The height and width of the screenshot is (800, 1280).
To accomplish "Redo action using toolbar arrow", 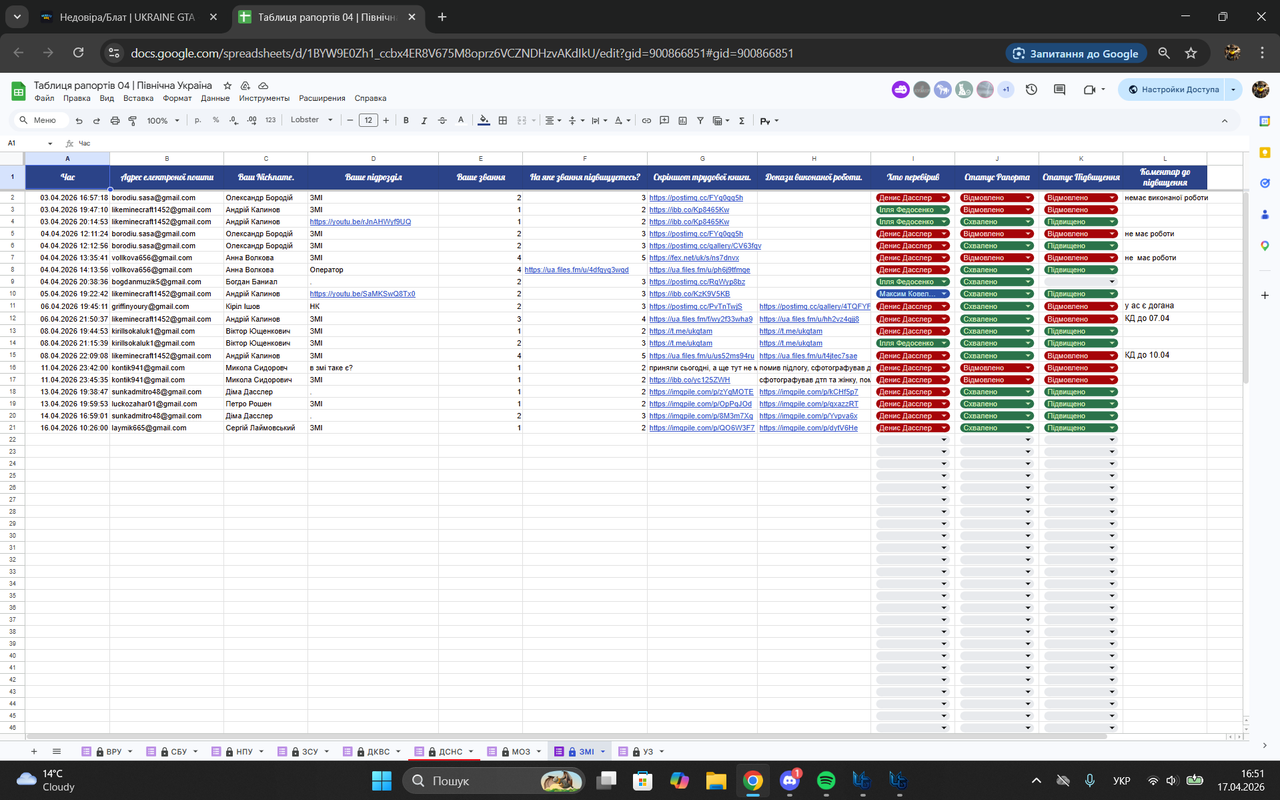I will coord(97,120).
